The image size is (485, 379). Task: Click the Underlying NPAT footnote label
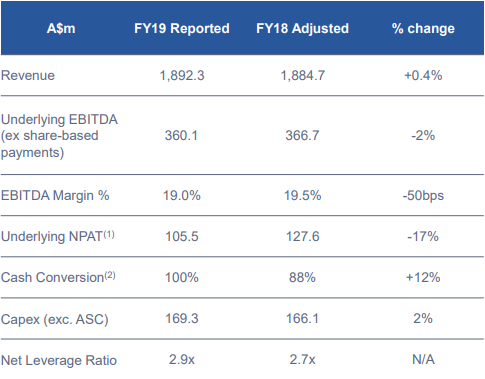click(58, 236)
